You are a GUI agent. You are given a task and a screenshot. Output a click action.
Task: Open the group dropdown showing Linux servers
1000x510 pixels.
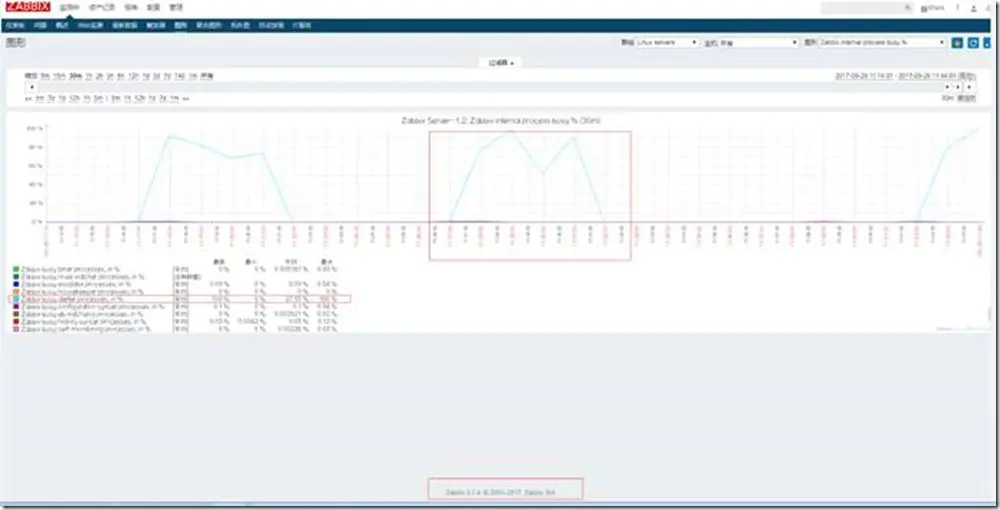pos(667,43)
